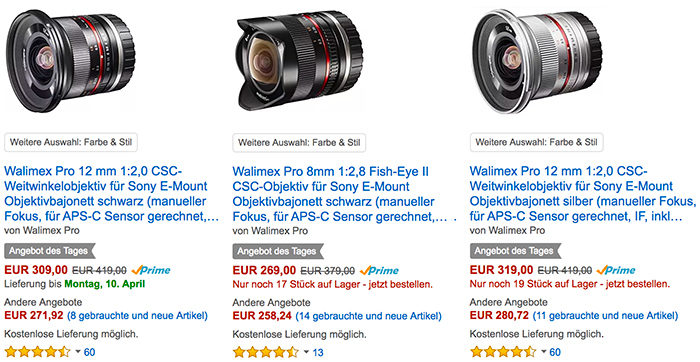Open the 8mm Fish-Eye lens product image
This screenshot has width=700, height=362.
pos(300,60)
